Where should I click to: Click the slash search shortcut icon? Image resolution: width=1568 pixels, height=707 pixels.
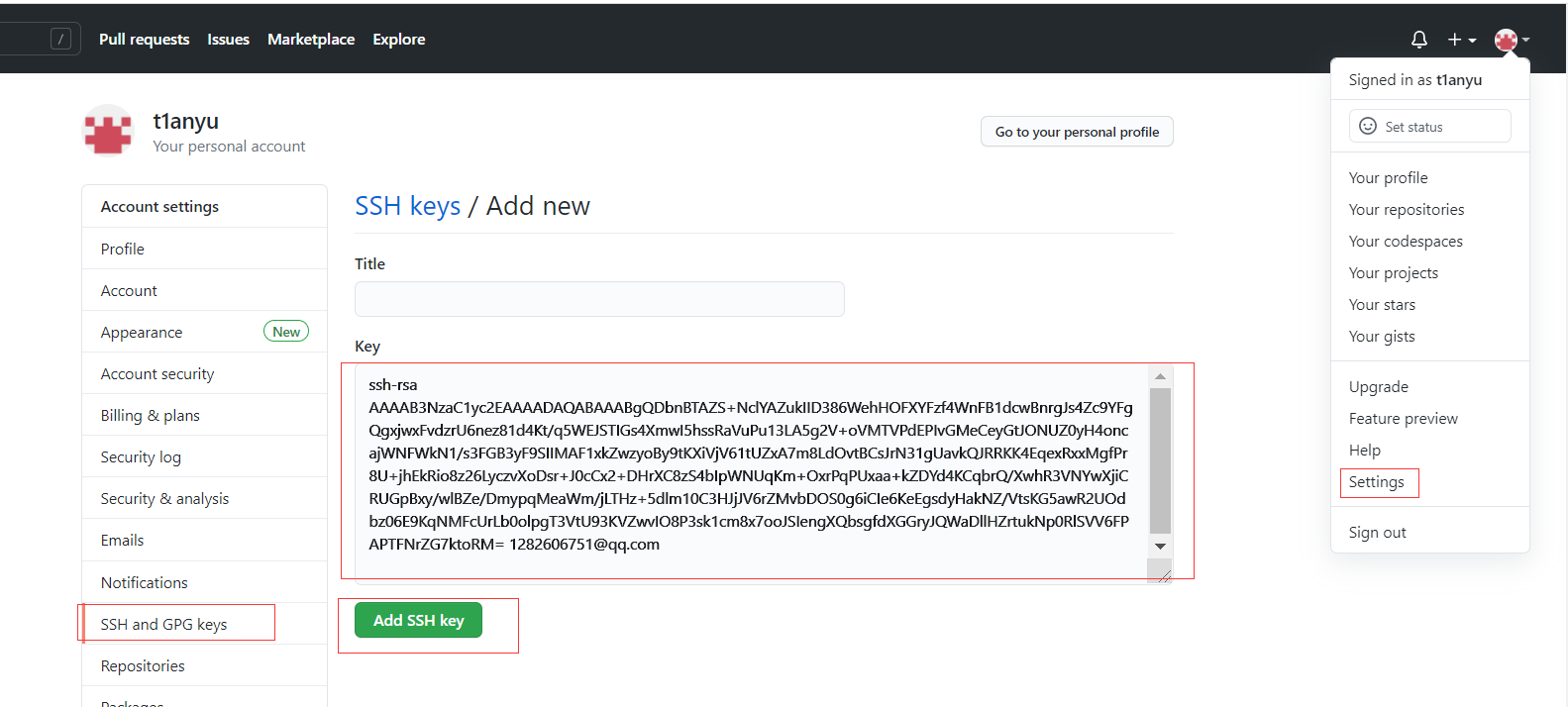pyautogui.click(x=60, y=39)
